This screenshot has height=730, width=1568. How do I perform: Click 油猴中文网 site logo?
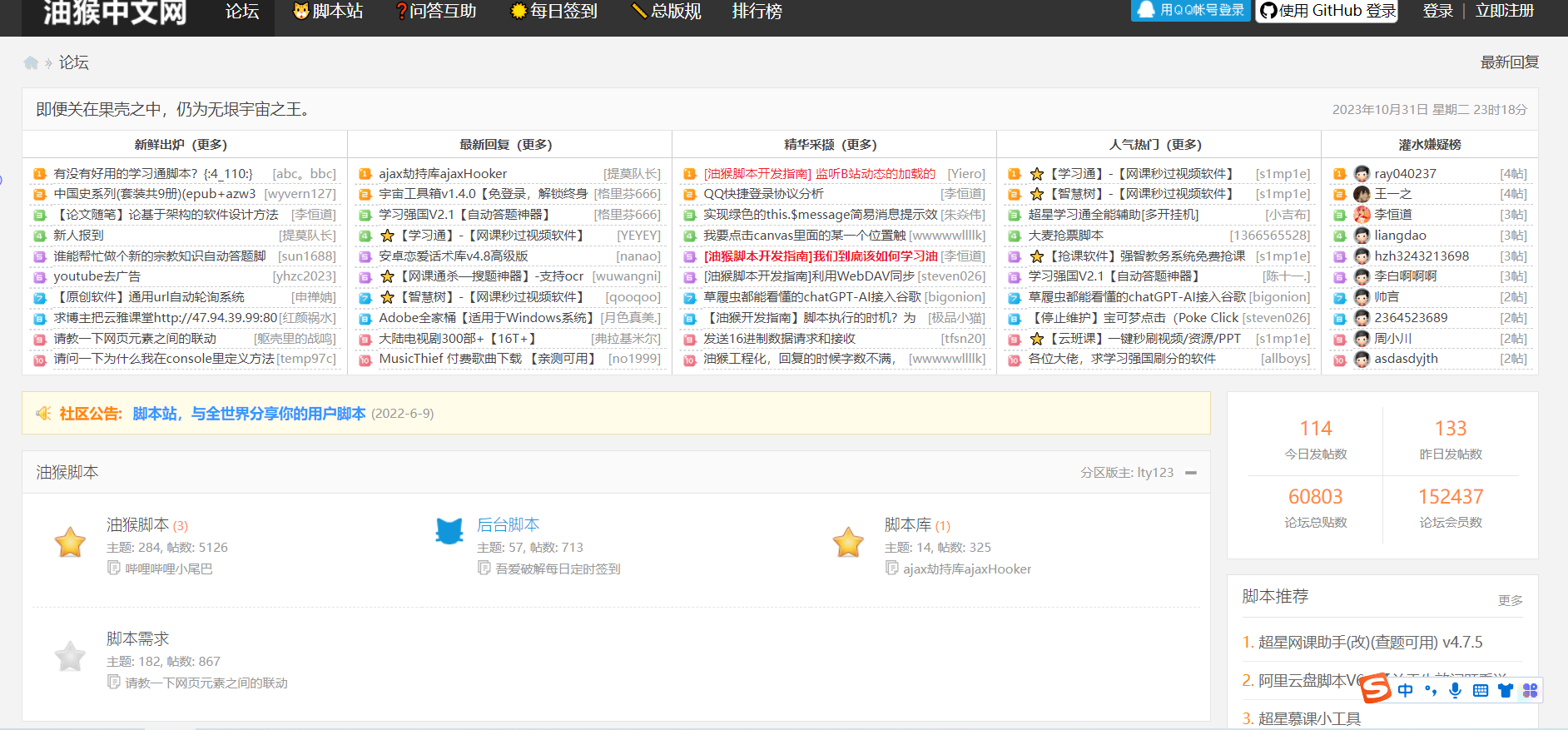[x=115, y=12]
